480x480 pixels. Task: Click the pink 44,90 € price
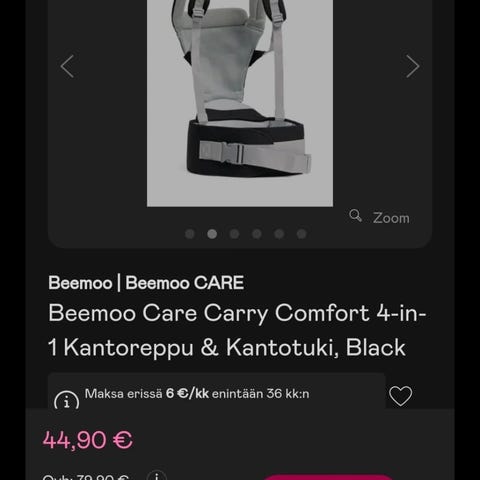[x=88, y=440]
